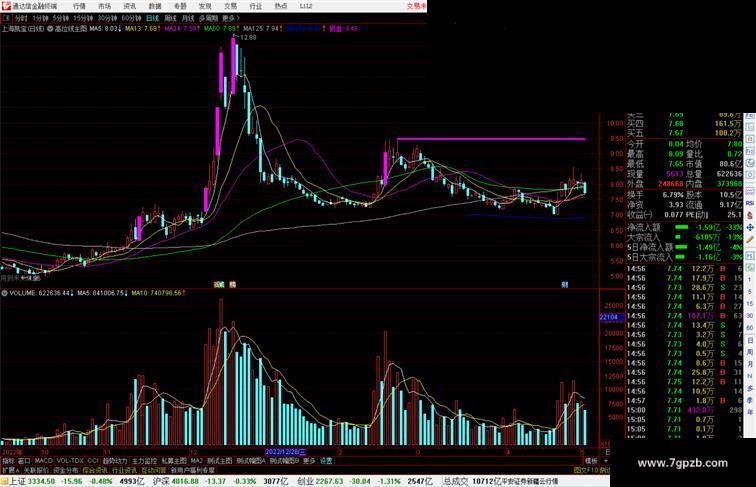Image resolution: width=756 pixels, height=487 pixels.
Task: Open indicator 设置 in bottom bar
Action: pyautogui.click(x=326, y=461)
